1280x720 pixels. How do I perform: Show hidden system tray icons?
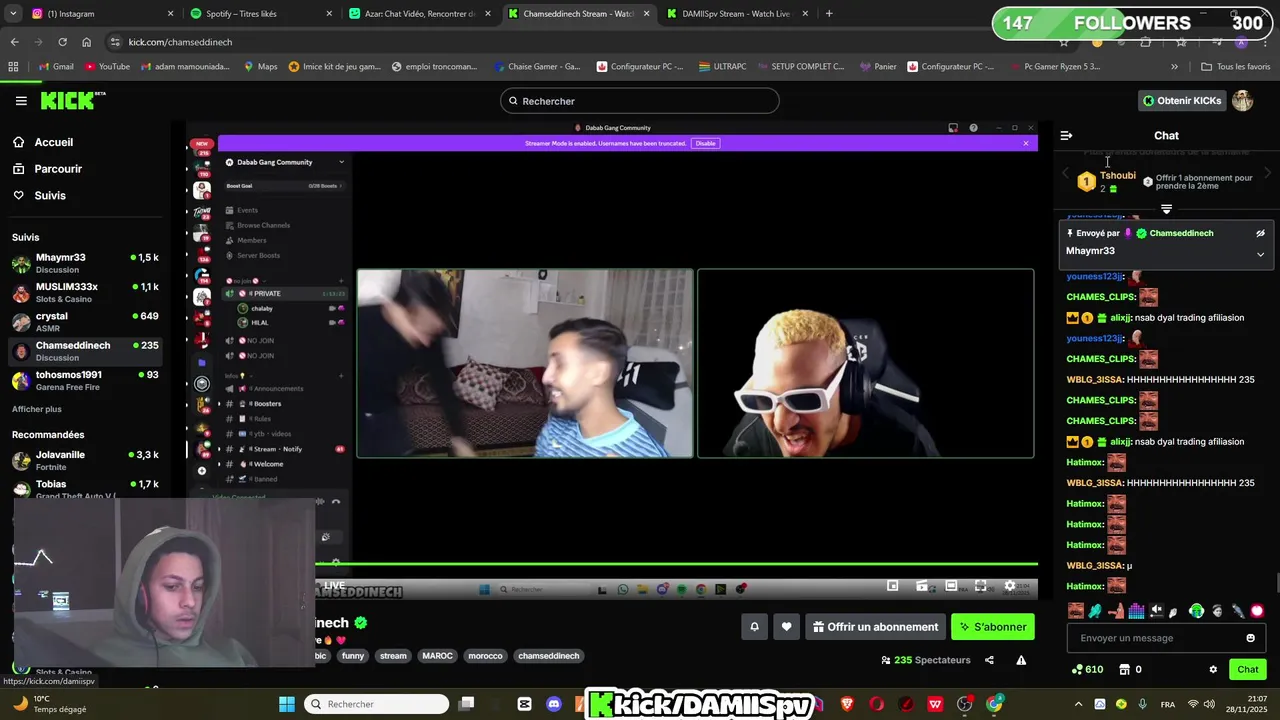(1078, 704)
